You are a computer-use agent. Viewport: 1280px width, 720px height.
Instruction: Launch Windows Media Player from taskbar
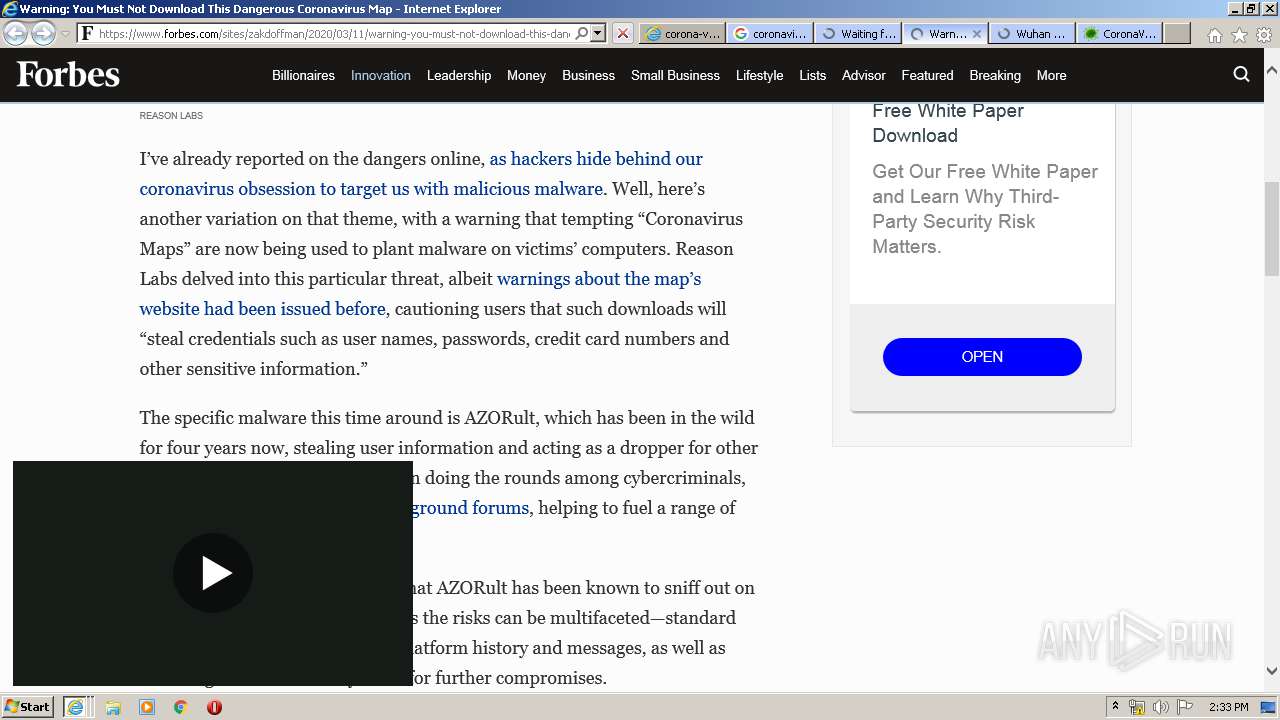(x=147, y=707)
